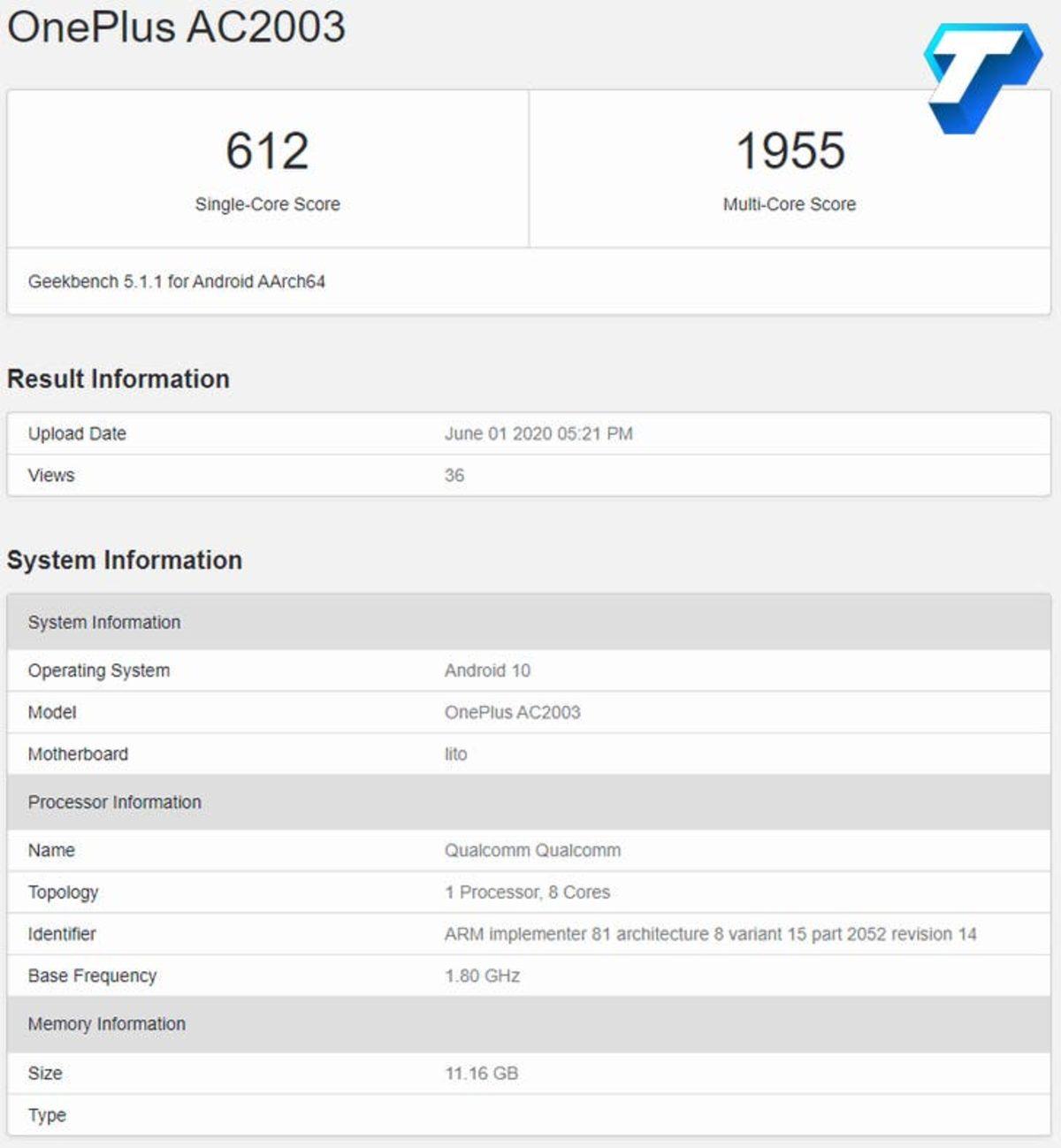Select the Operating System row Android 10

click(487, 670)
